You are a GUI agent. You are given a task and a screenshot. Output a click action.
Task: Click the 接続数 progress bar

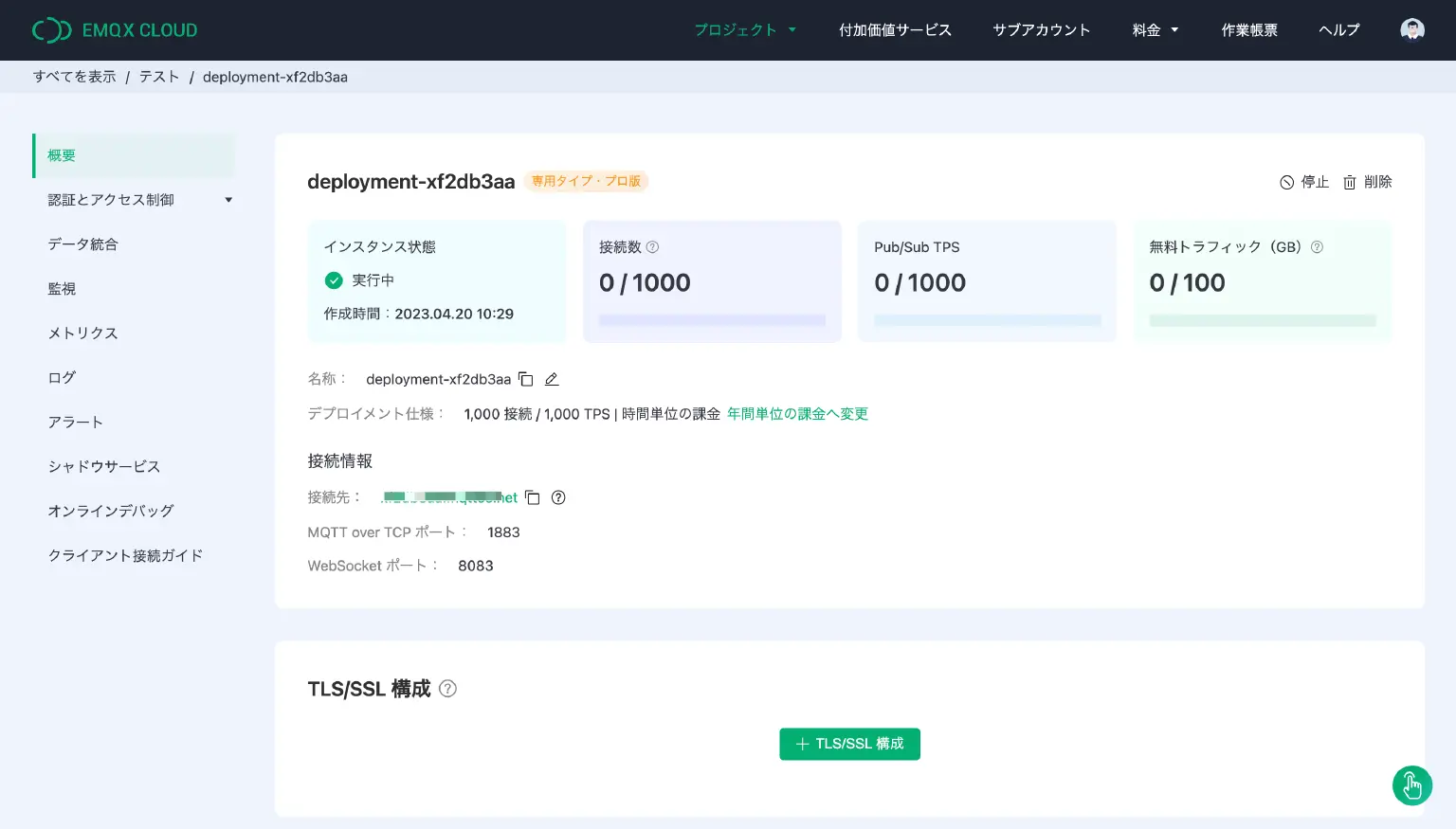click(x=712, y=320)
